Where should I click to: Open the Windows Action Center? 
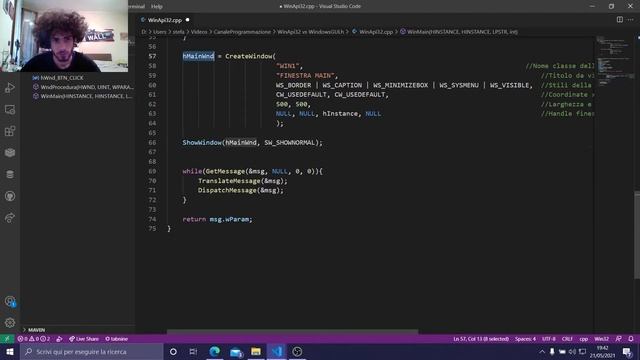(x=627, y=351)
